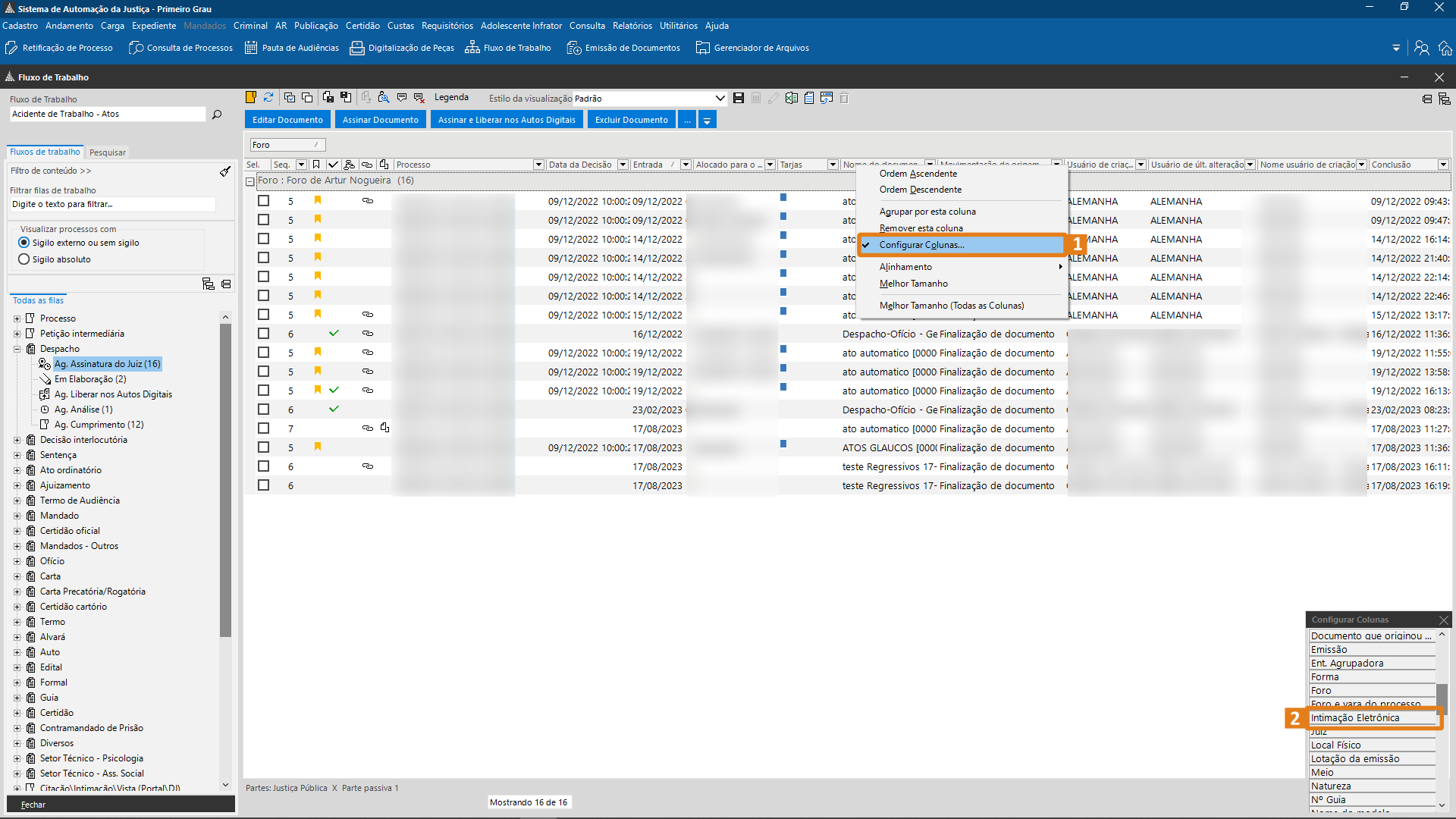The width and height of the screenshot is (1456, 819).
Task: Click the magnifier next to Fluxo de Trabalho field
Action: 217,115
